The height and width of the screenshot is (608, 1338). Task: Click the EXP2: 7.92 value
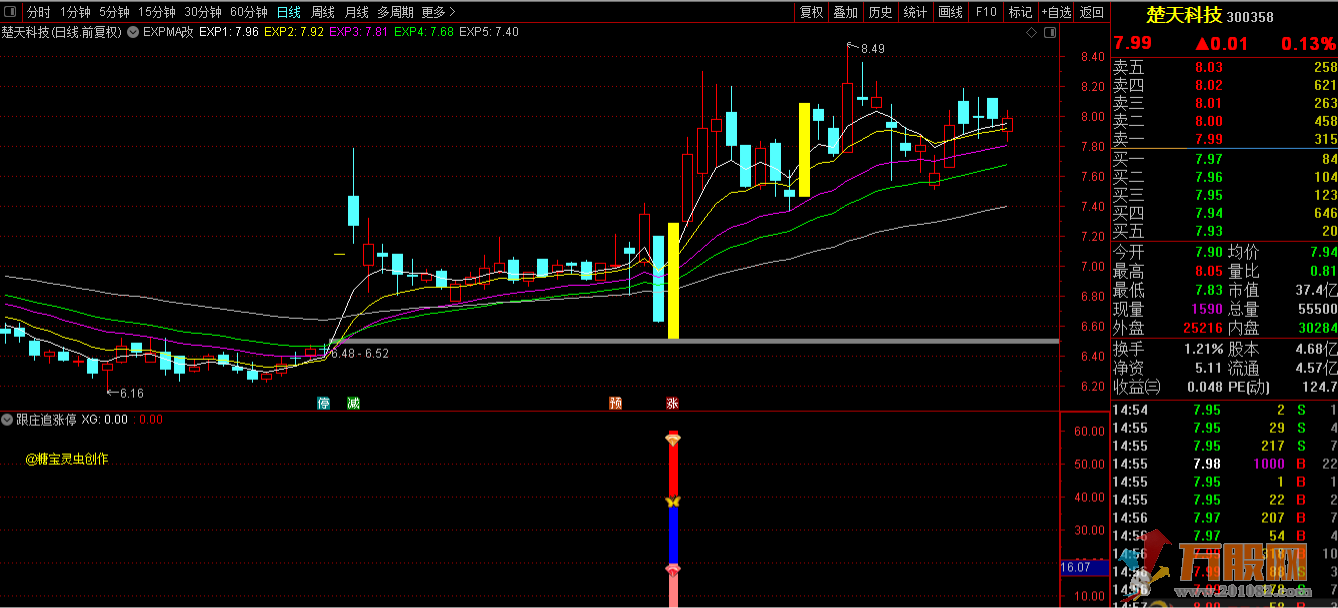point(294,32)
